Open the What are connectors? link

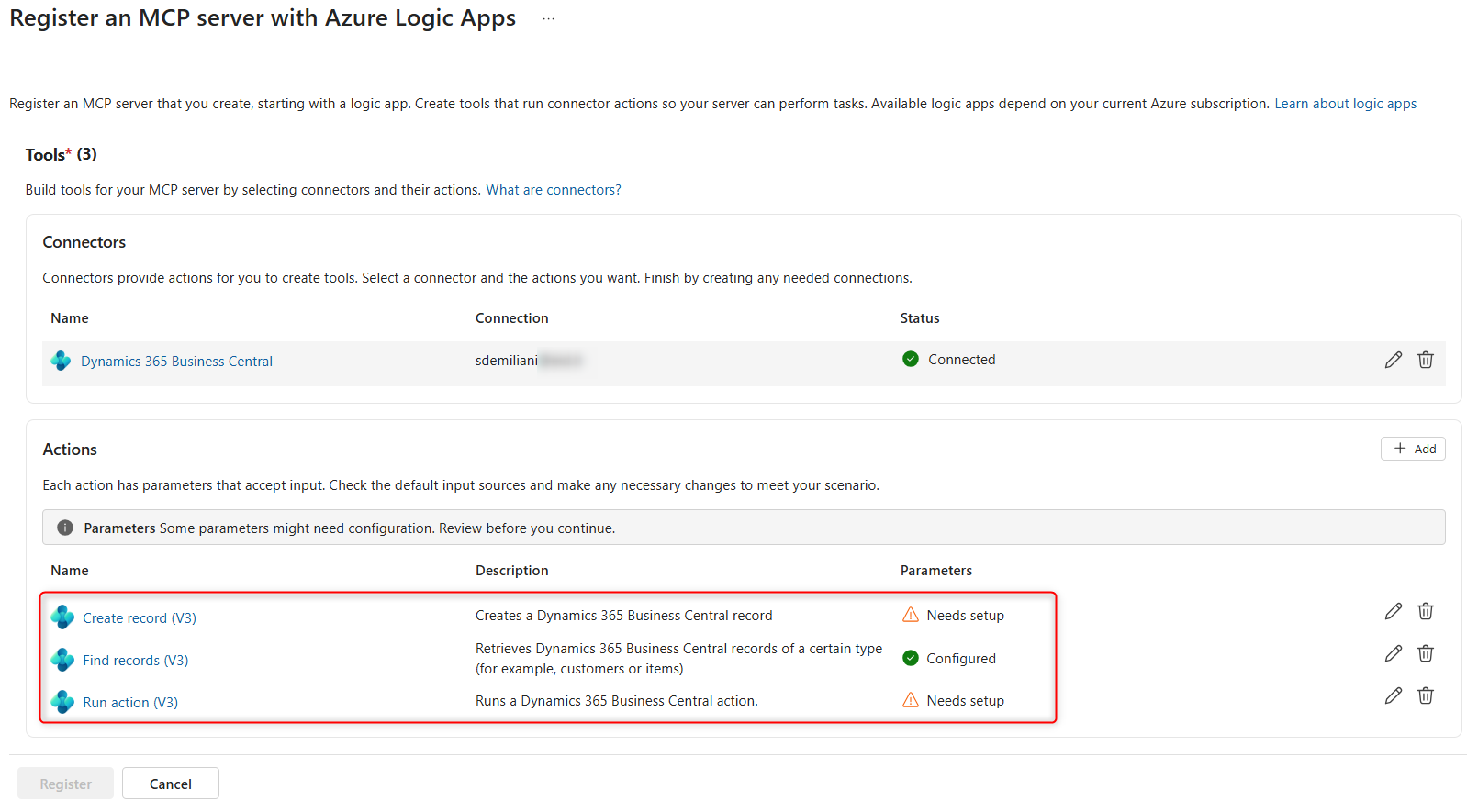pyautogui.click(x=553, y=190)
